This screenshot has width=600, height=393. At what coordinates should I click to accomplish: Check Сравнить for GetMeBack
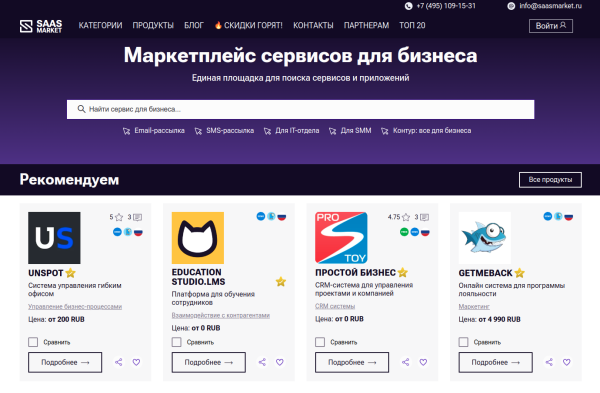pos(463,342)
